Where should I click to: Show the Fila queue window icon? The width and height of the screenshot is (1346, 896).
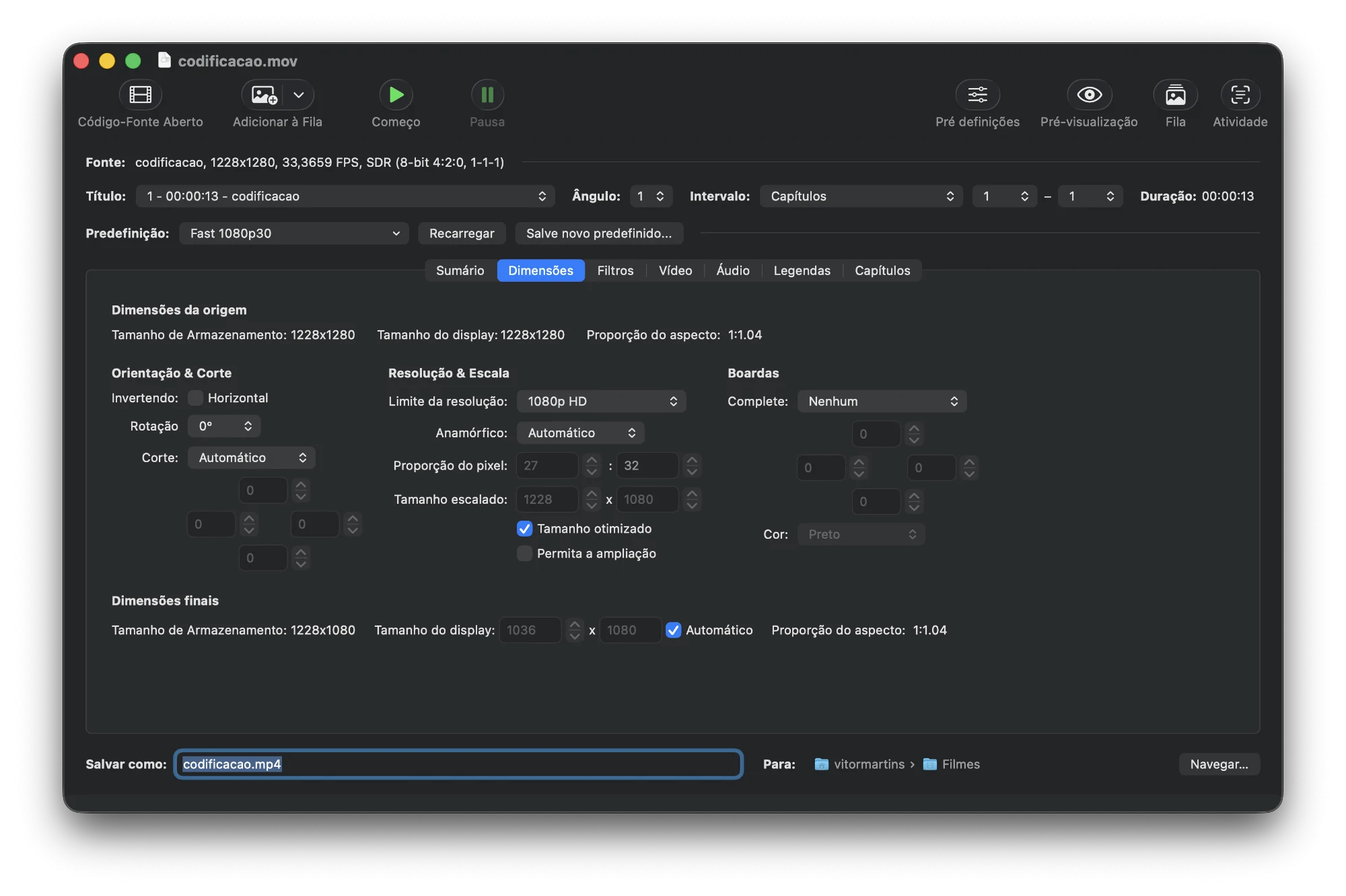click(1175, 95)
